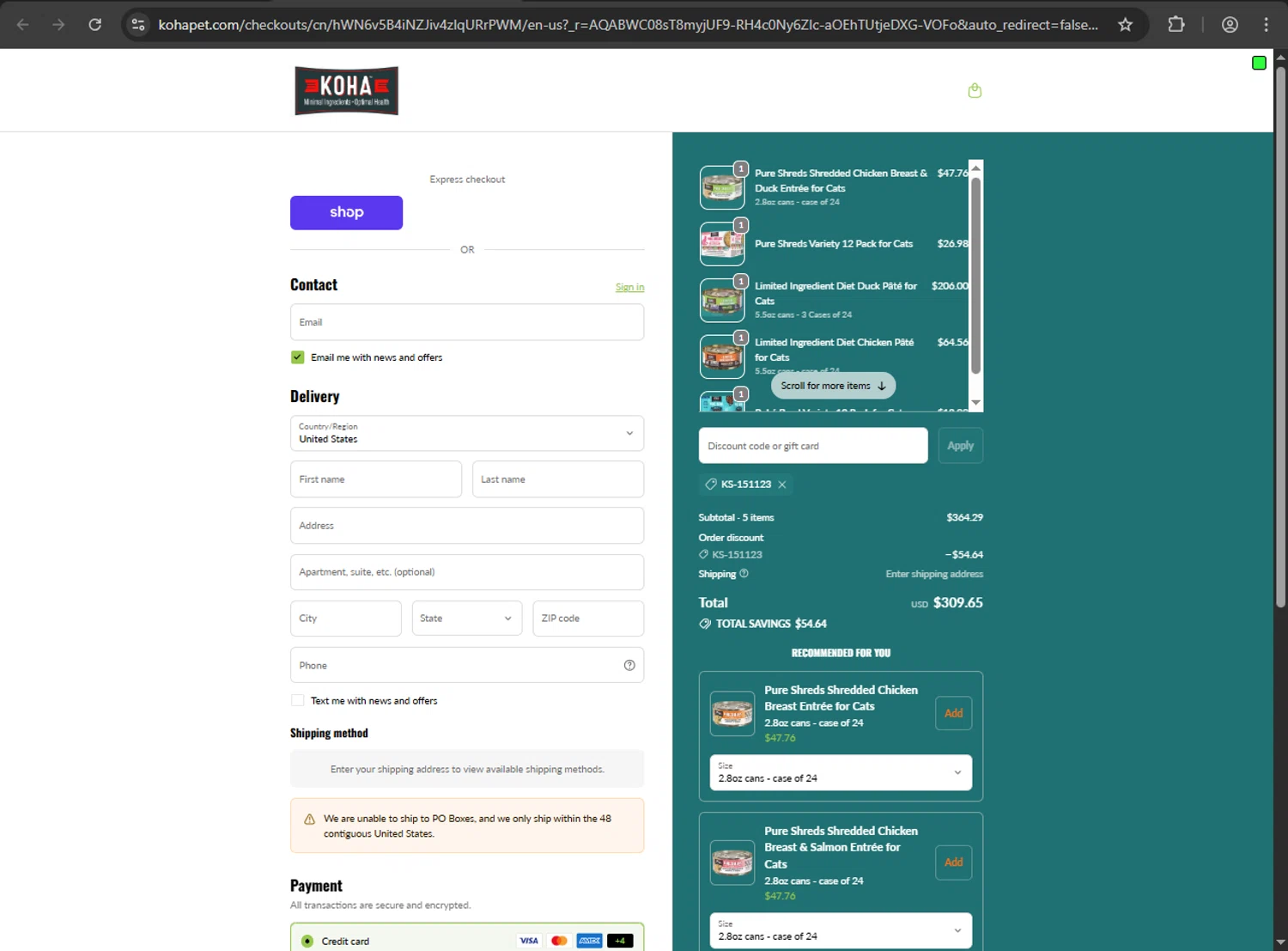Click the Chicken Pâté for Cats thumbnail
This screenshot has height=951, width=1288.
point(722,357)
